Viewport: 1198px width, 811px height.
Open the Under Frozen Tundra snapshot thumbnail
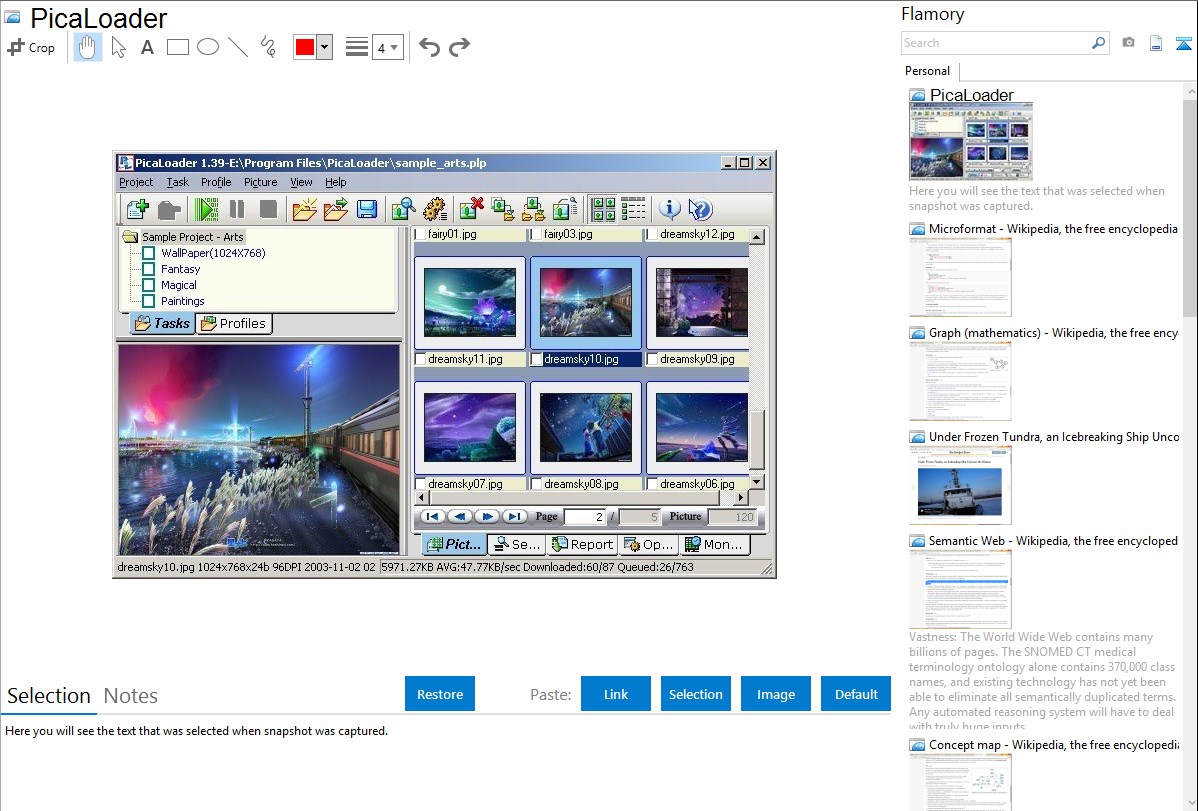click(x=960, y=485)
